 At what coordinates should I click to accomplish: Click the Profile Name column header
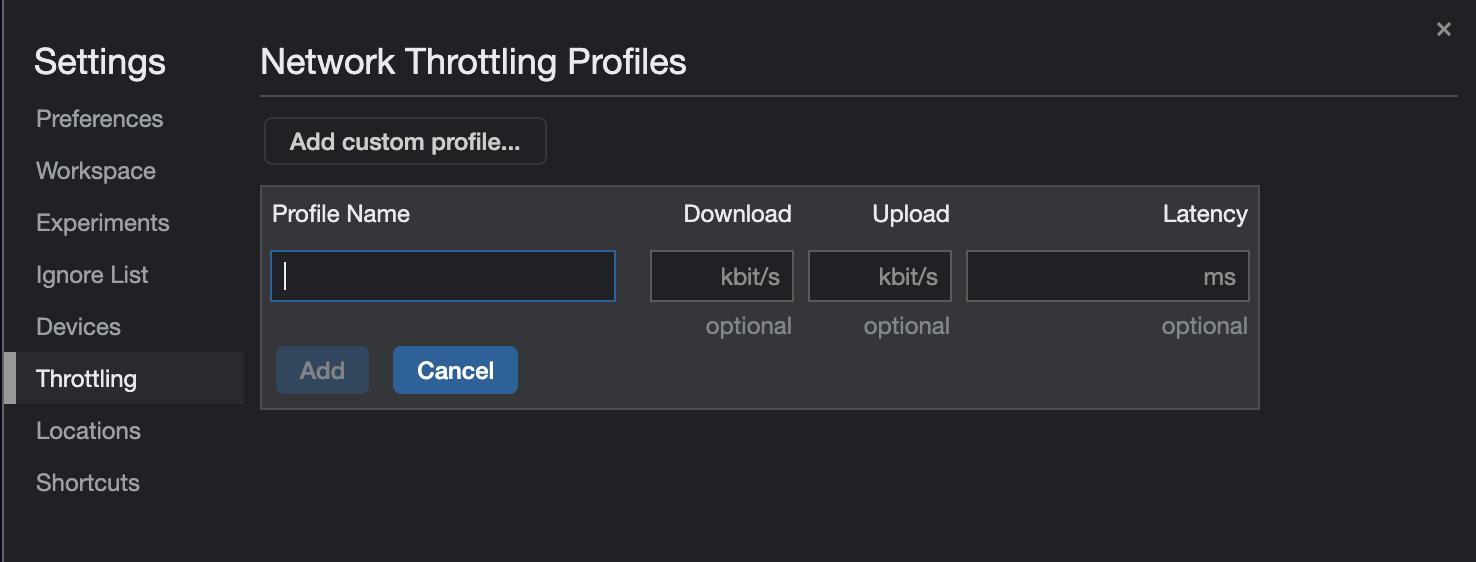[x=341, y=214]
